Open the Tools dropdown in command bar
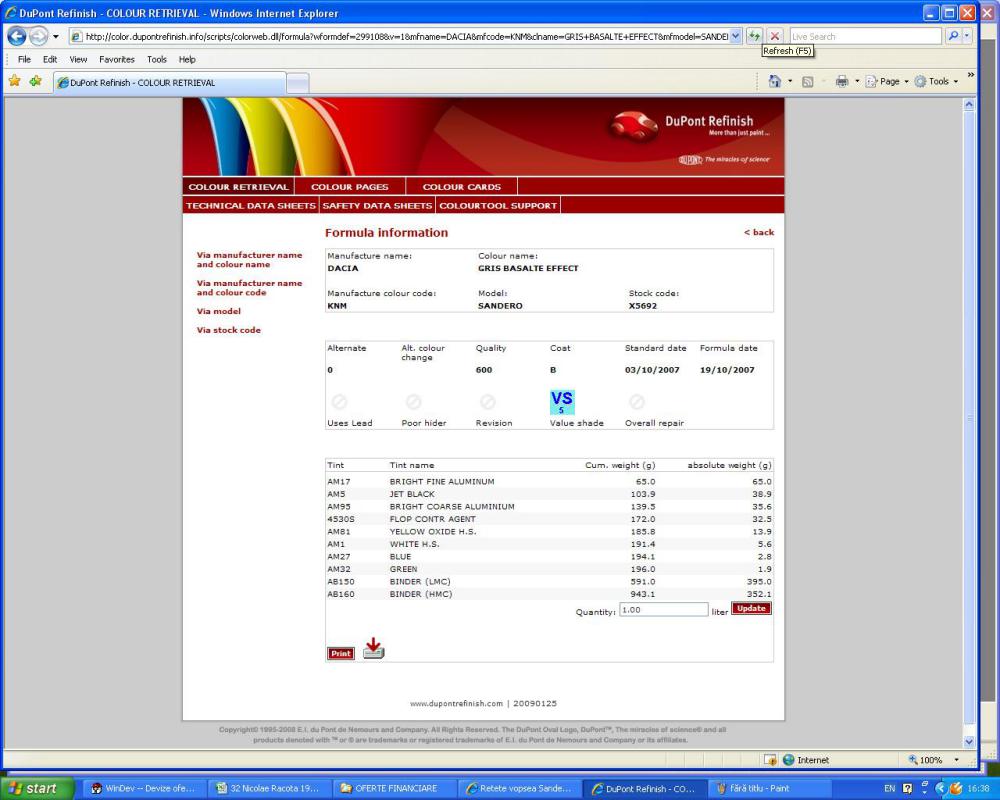The width and height of the screenshot is (1000, 800). [x=937, y=82]
